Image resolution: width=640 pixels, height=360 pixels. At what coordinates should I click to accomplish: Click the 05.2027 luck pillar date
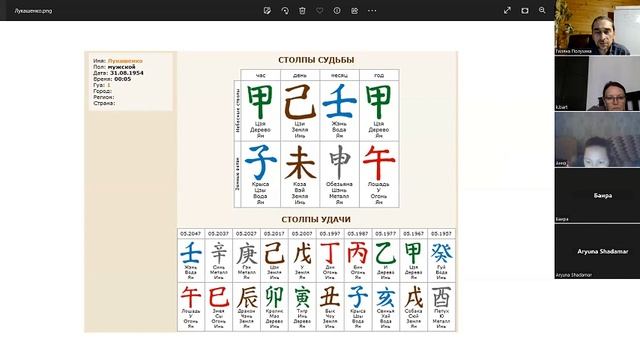tap(246, 234)
